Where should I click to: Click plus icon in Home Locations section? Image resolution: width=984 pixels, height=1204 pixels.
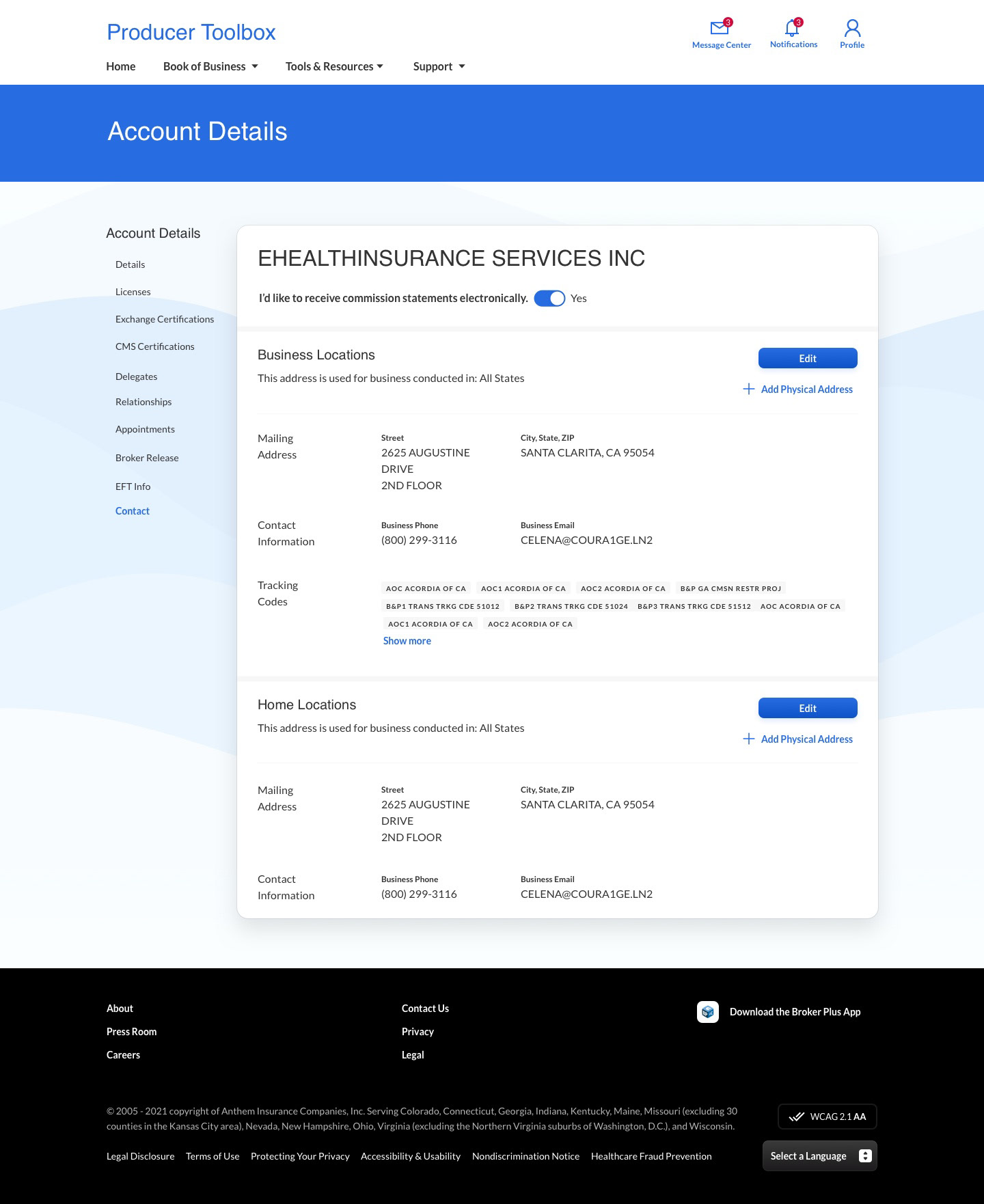point(749,739)
